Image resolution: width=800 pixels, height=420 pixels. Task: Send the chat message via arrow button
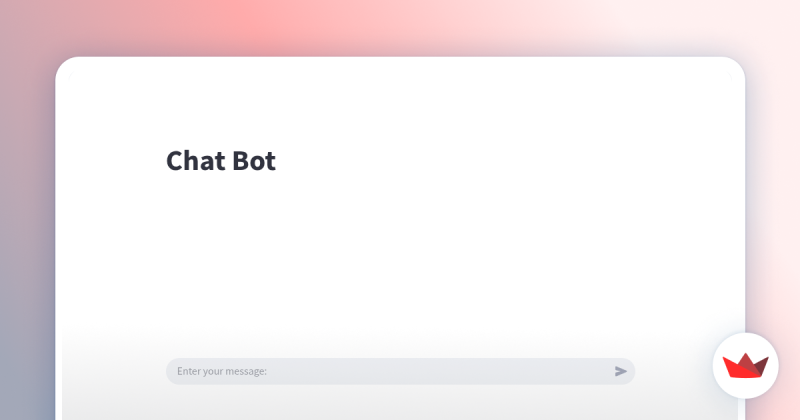tap(620, 372)
